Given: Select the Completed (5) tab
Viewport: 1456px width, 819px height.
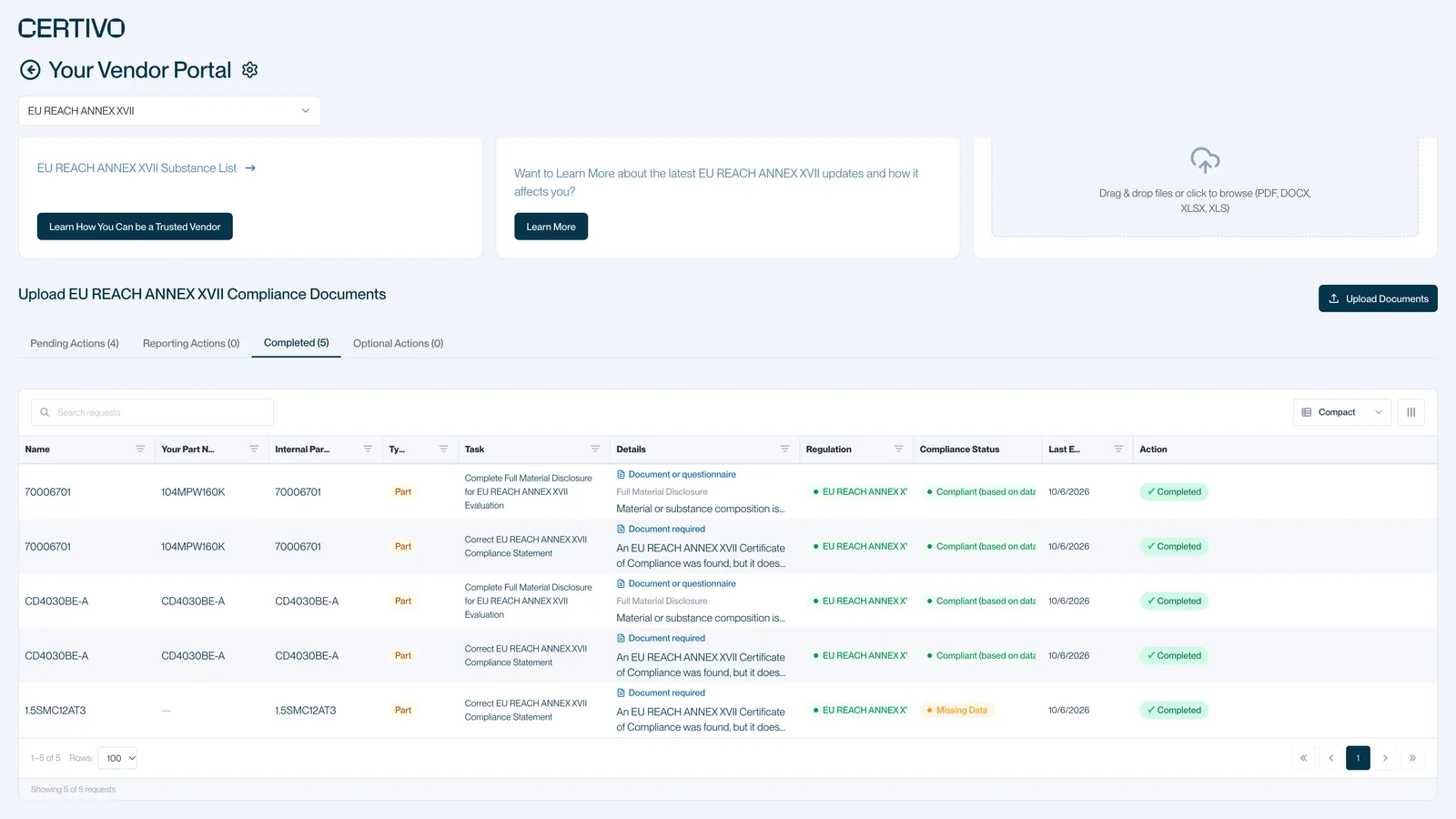Looking at the screenshot, I should click(296, 343).
